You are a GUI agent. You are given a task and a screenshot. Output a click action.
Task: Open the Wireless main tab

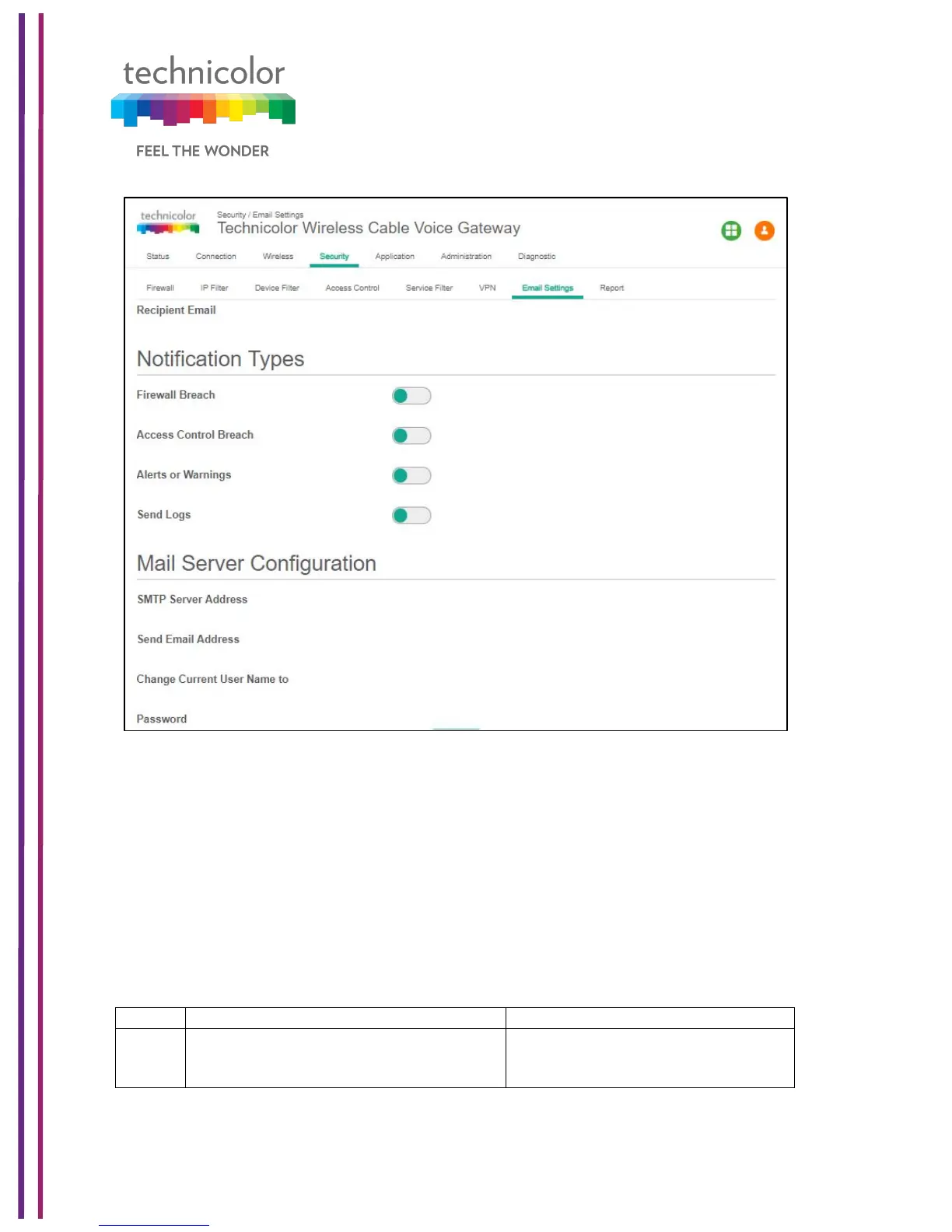coord(278,257)
